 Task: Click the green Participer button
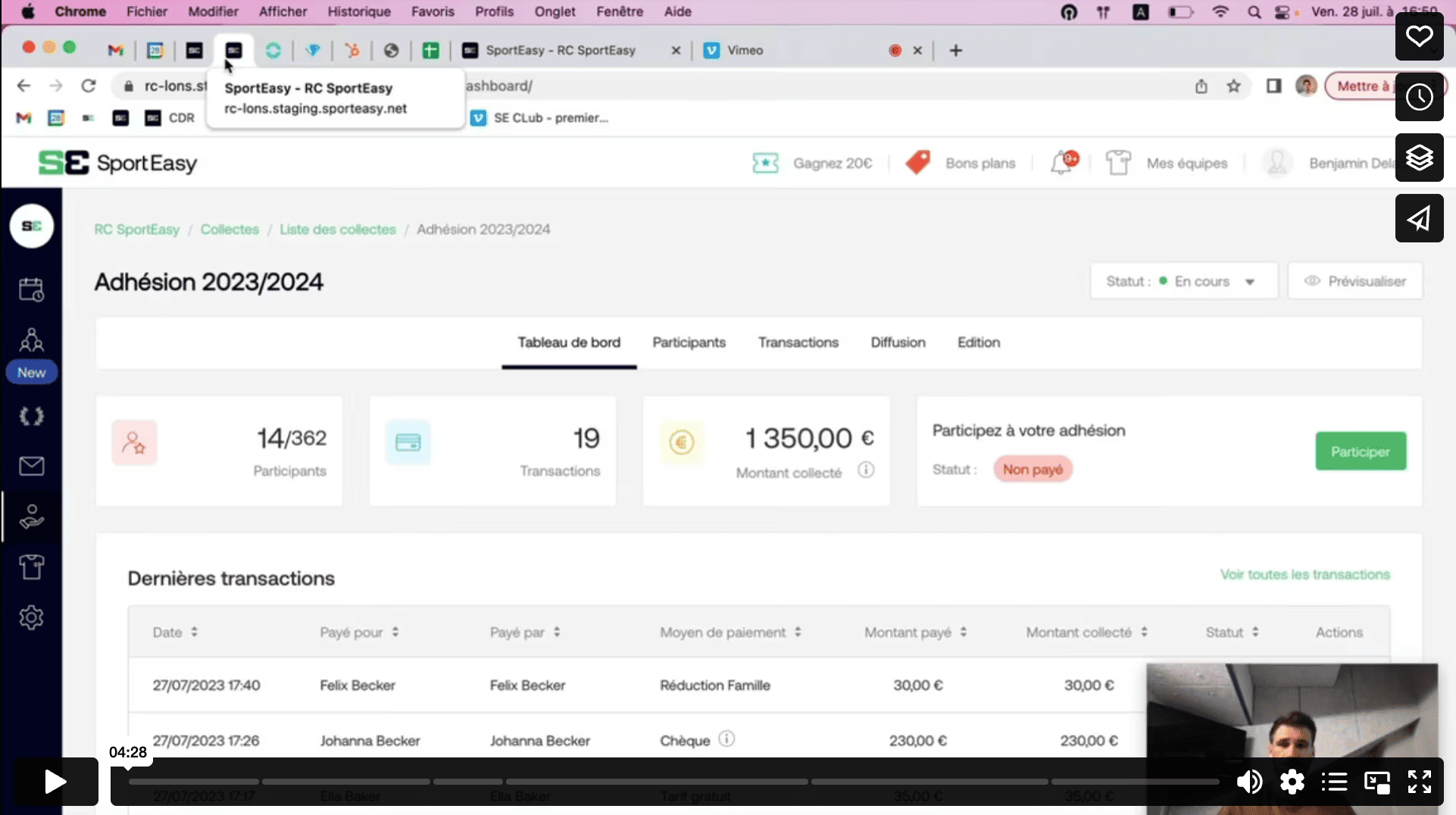pyautogui.click(x=1361, y=451)
